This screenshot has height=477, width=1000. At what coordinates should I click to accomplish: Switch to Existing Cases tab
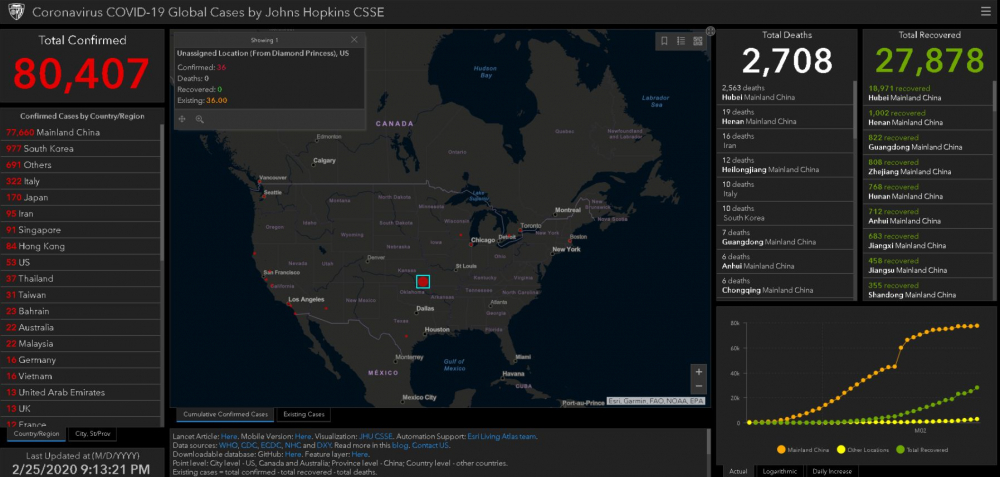(304, 415)
